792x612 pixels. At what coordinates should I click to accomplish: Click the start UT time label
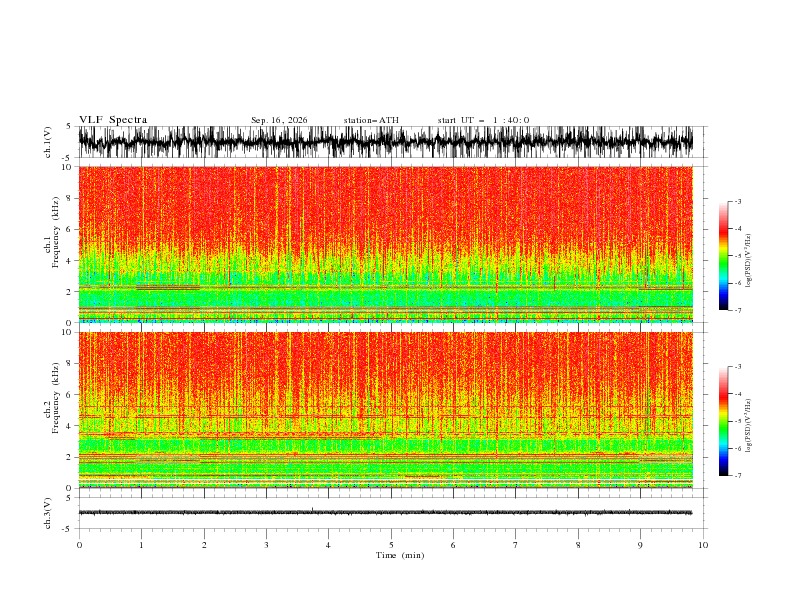point(483,120)
